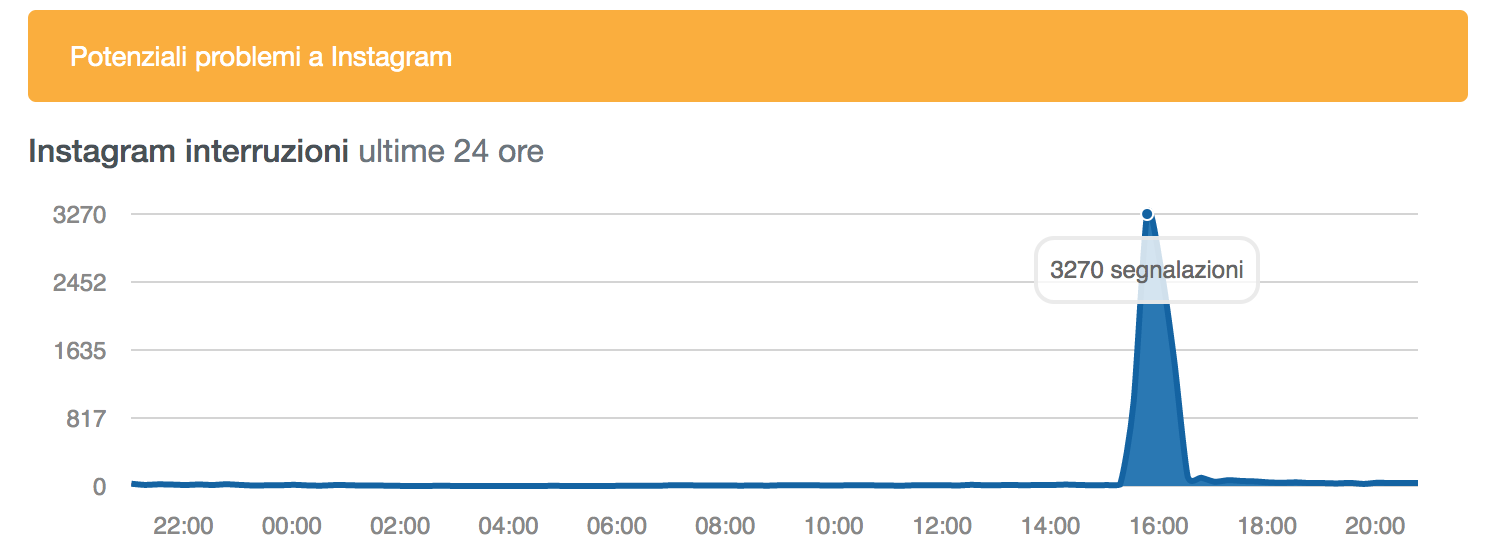
Task: Click the Potenziali problemi a Instagram banner
Action: [x=747, y=57]
